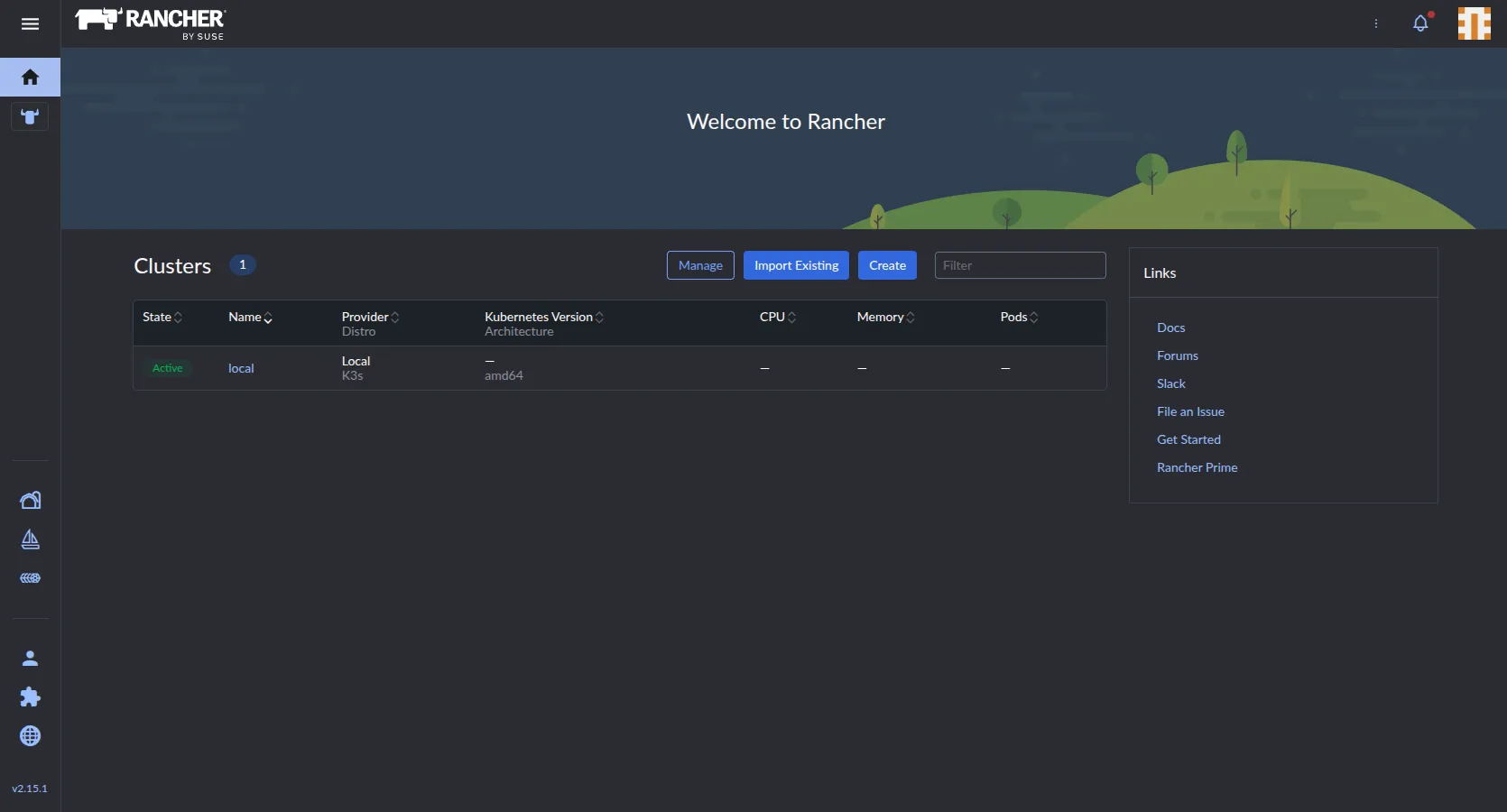Open Users & Authentication person icon
This screenshot has height=812, width=1507.
pos(30,659)
